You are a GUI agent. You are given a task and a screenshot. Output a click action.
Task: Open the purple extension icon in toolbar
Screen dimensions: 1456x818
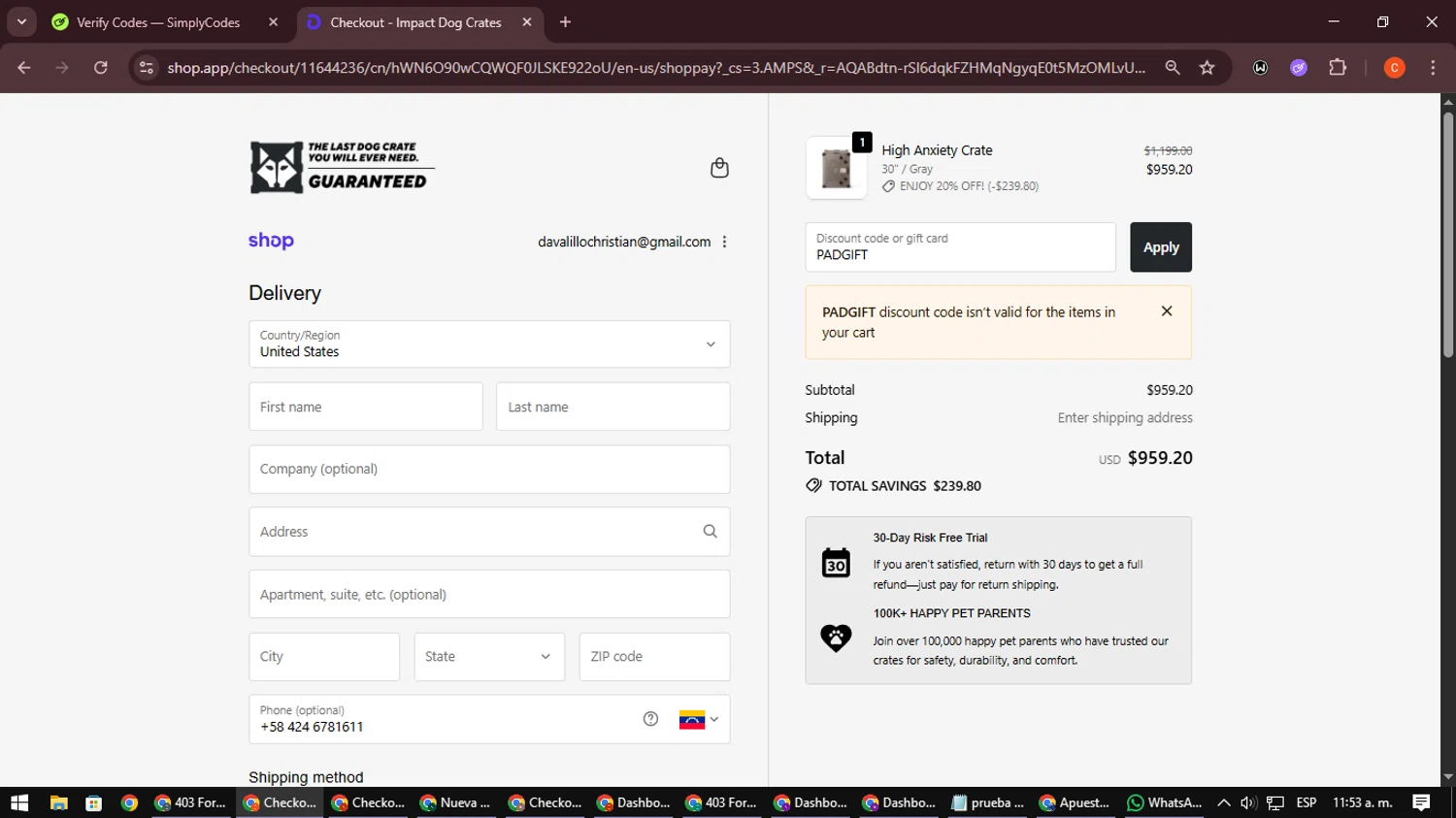coord(1299,68)
